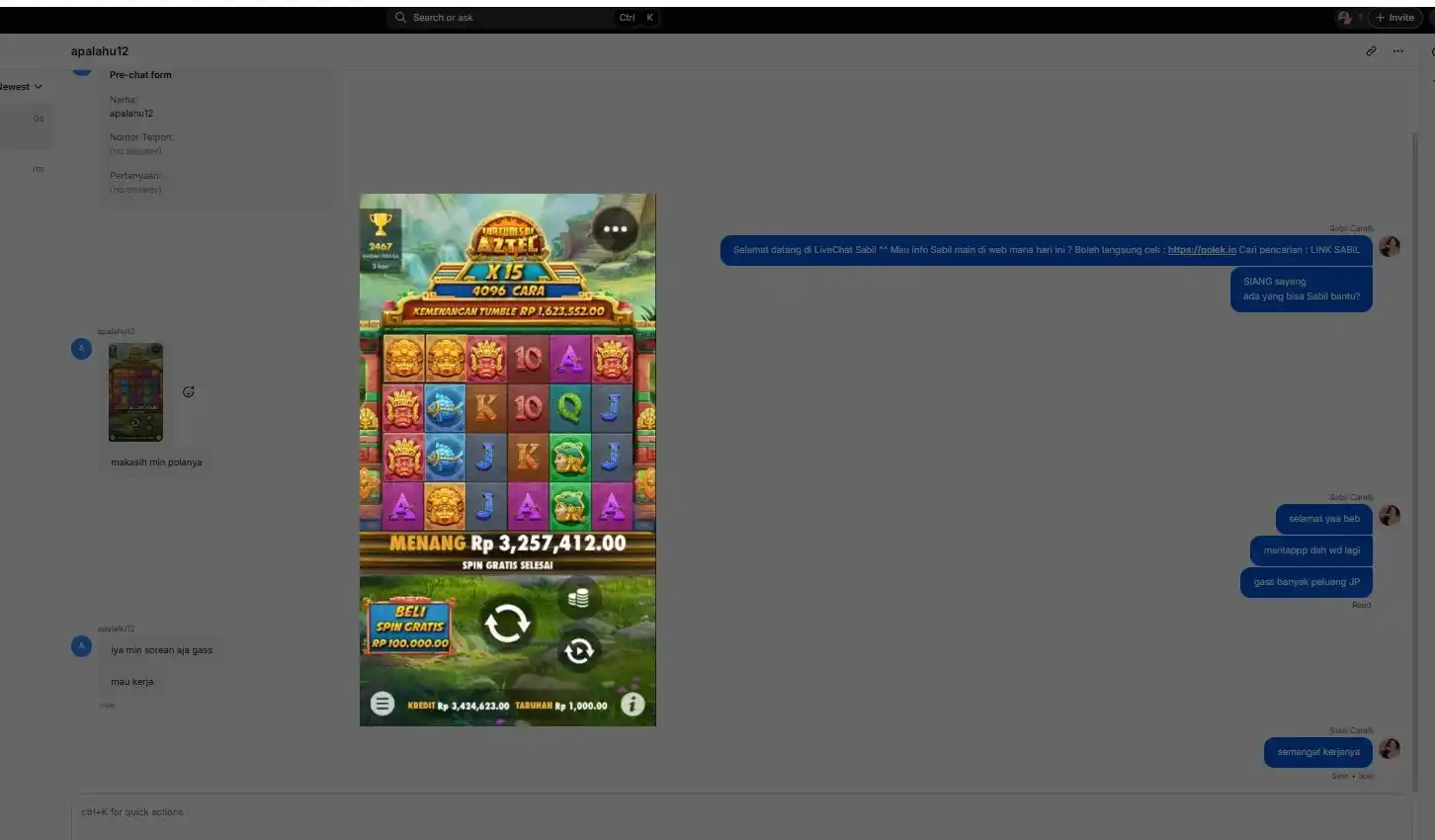Open the three-dot options on image preview
This screenshot has height=840, width=1435.
[x=615, y=229]
